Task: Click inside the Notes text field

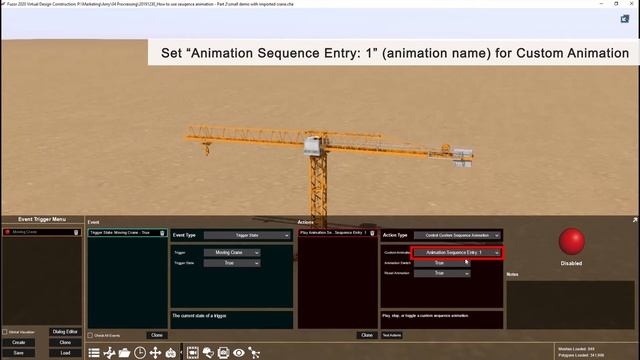Action: coord(570,304)
